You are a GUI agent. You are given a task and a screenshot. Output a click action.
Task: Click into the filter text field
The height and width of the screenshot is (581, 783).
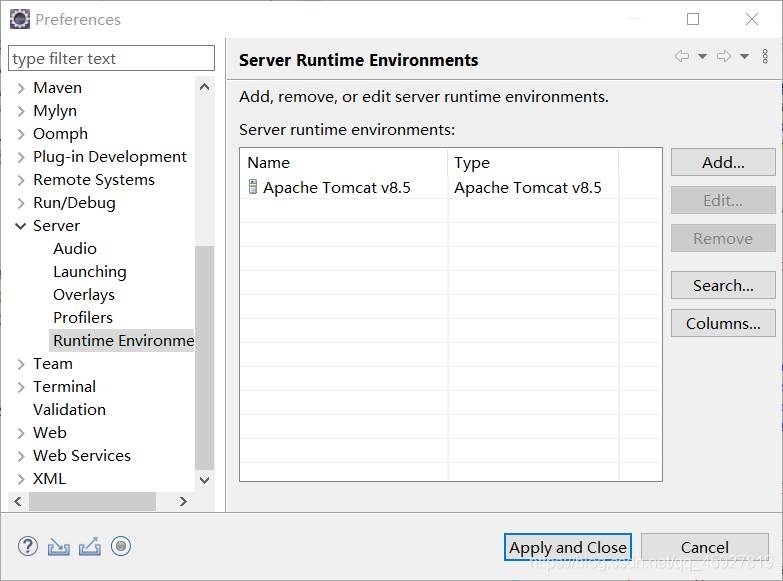[x=112, y=59]
